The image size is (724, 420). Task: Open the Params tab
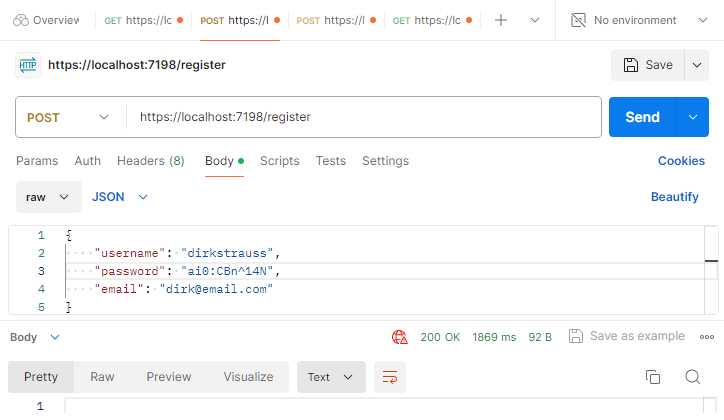(37, 161)
